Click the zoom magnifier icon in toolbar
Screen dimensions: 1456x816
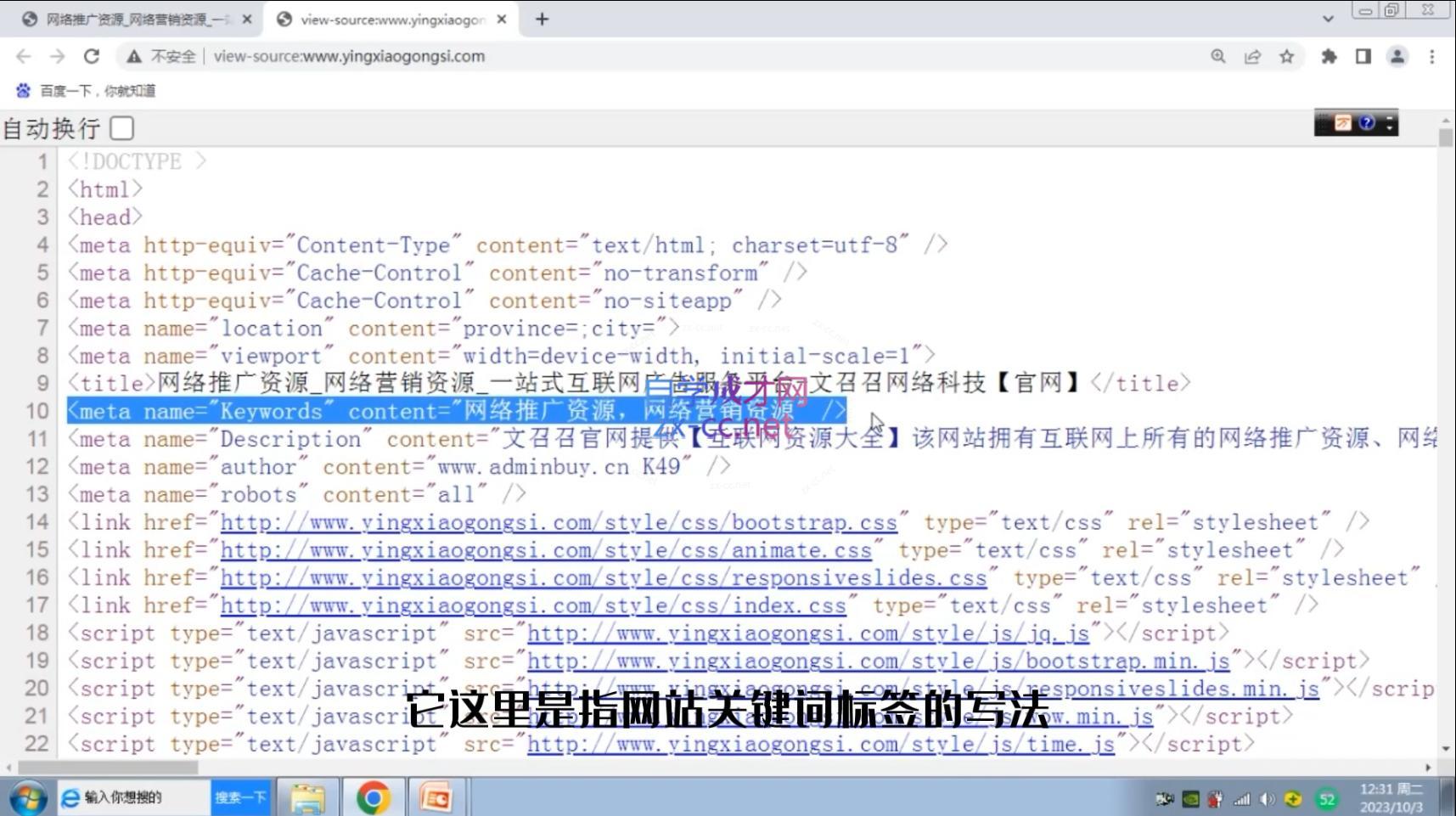[x=1217, y=56]
